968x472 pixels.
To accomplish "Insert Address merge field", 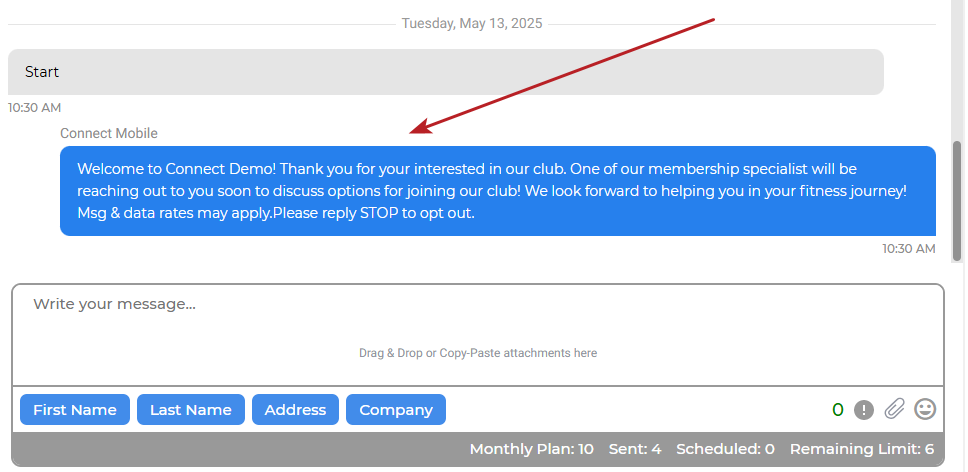I will point(295,410).
